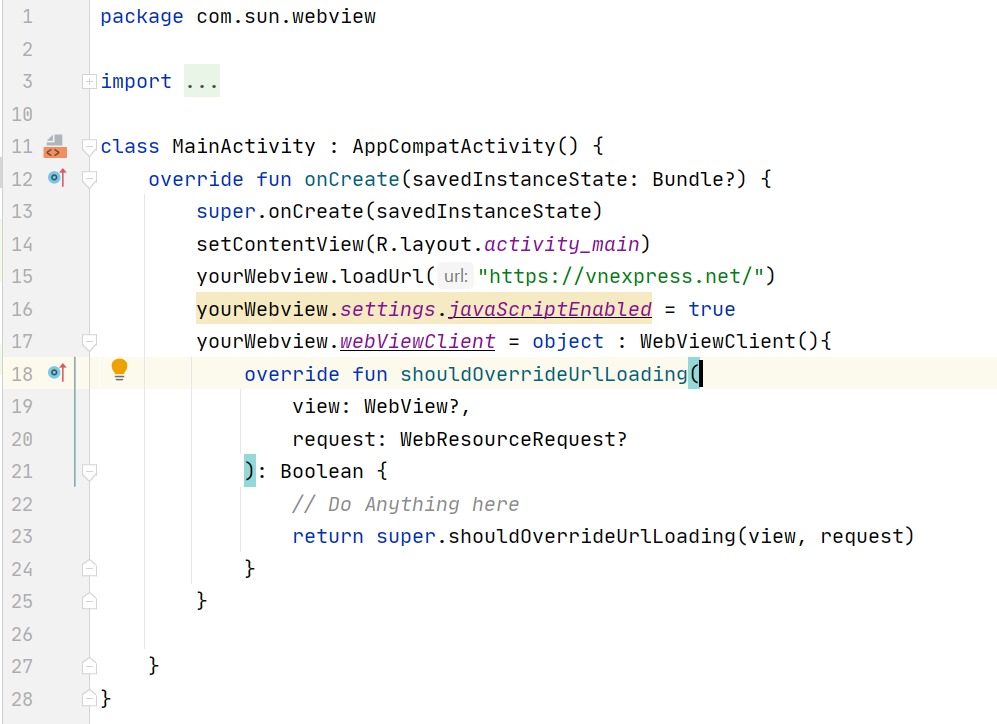
Task: Click the webViewClient property
Action: [417, 341]
